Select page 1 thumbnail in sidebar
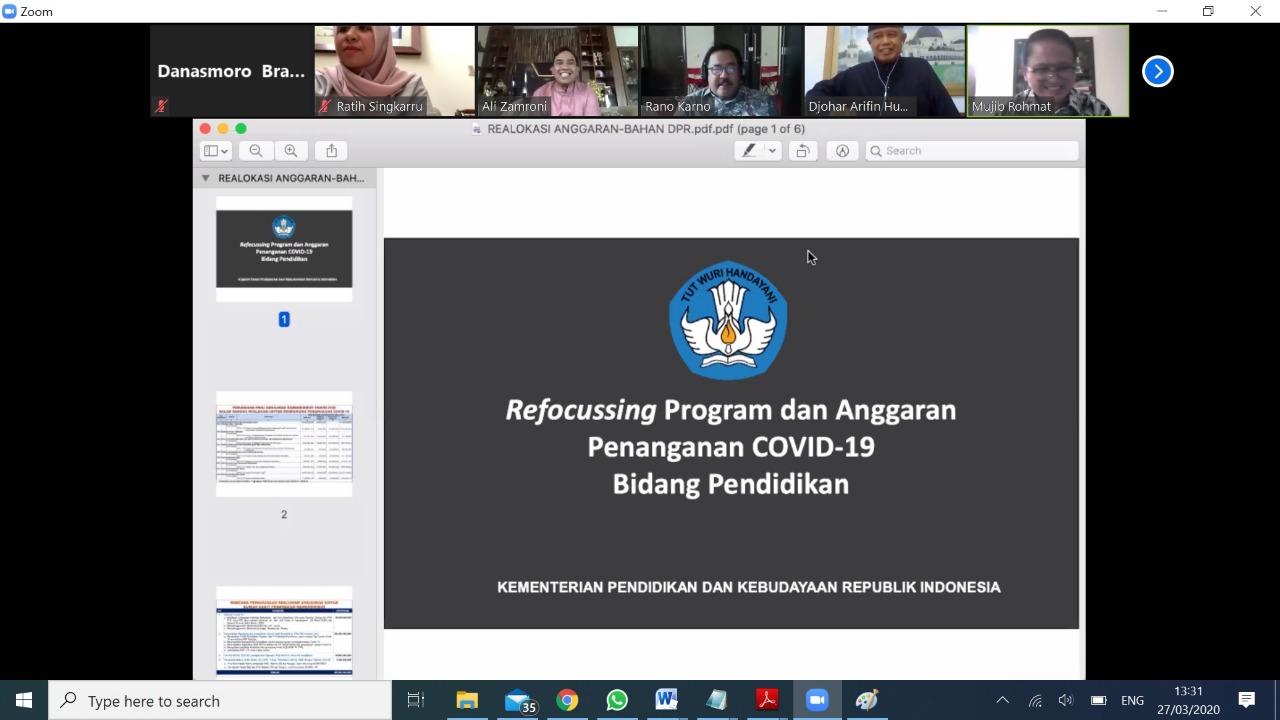Viewport: 1280px width, 720px height. (x=284, y=249)
